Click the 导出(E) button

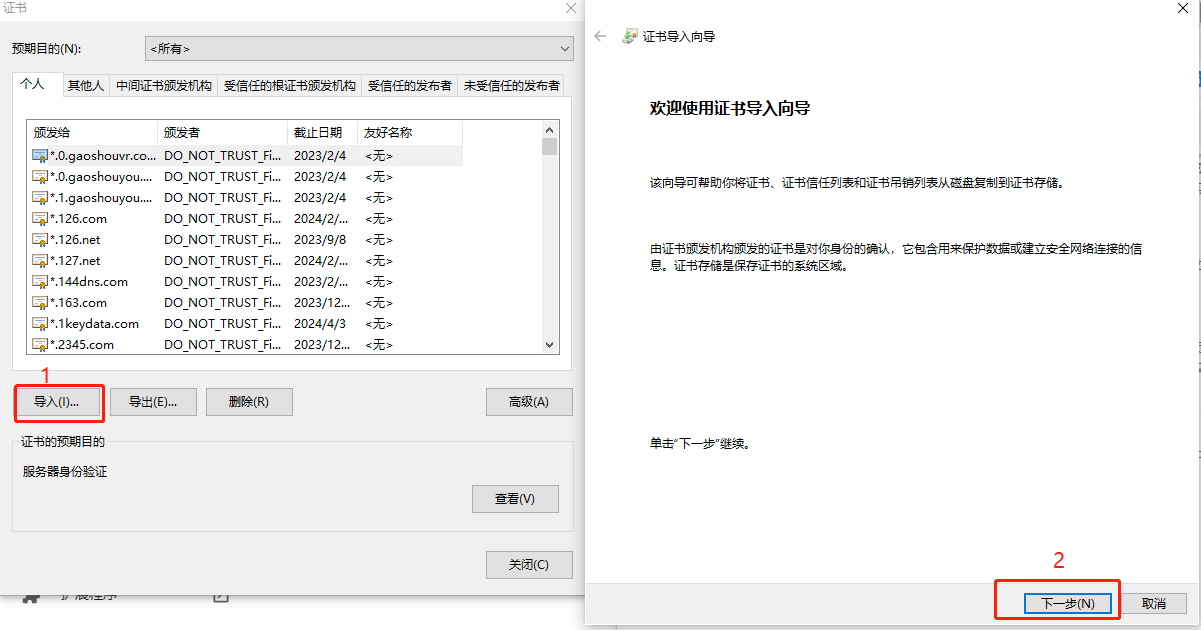pyautogui.click(x=153, y=402)
